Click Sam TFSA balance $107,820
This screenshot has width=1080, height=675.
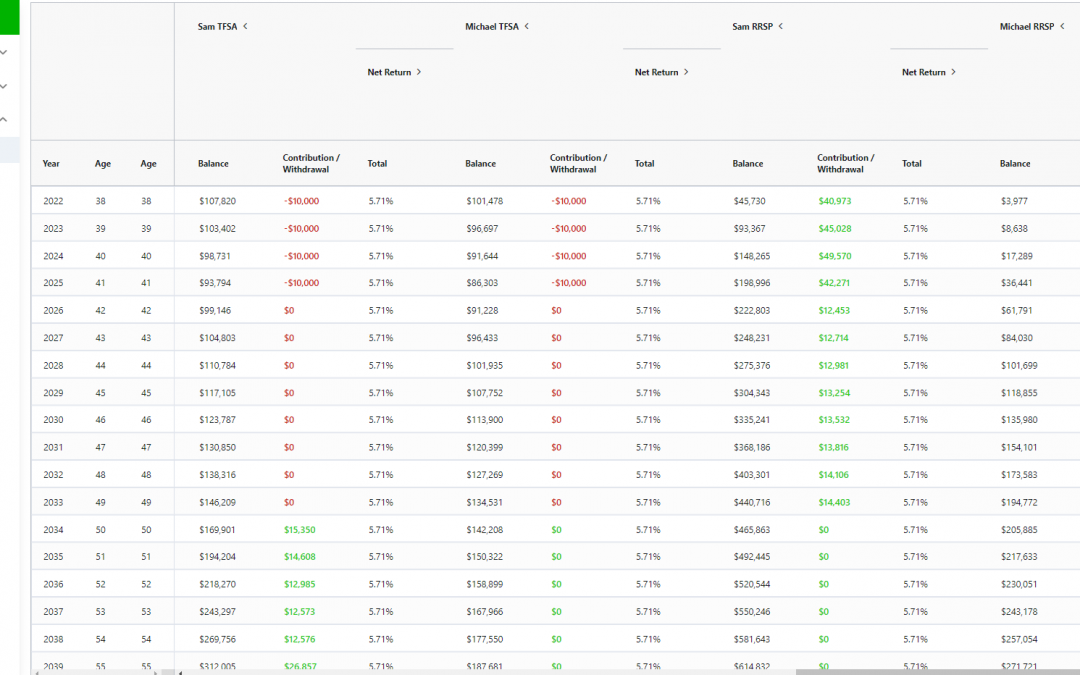(218, 201)
